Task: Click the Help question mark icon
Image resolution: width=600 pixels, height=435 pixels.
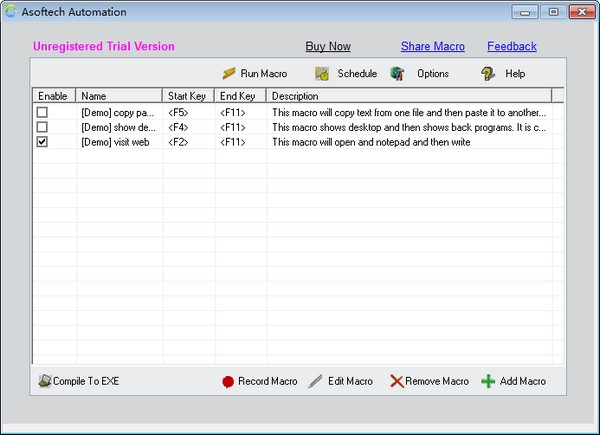Action: click(x=488, y=73)
